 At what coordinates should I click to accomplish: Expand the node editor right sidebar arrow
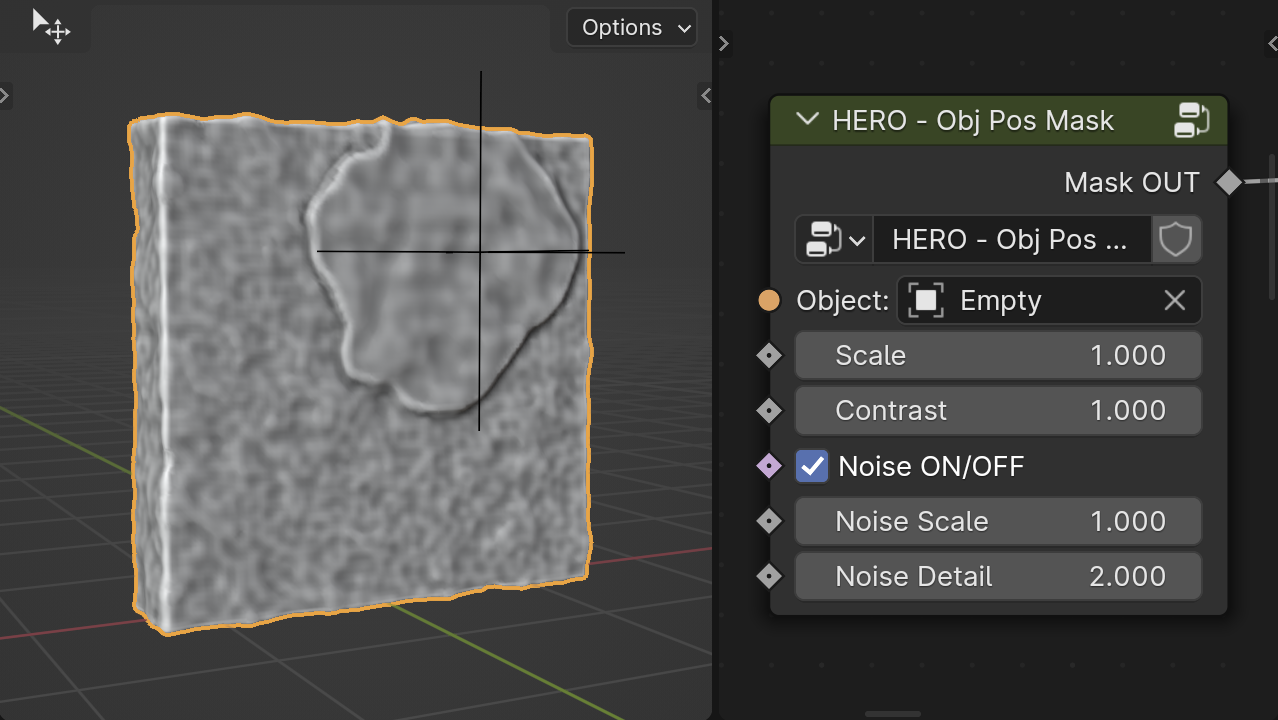(x=1272, y=44)
